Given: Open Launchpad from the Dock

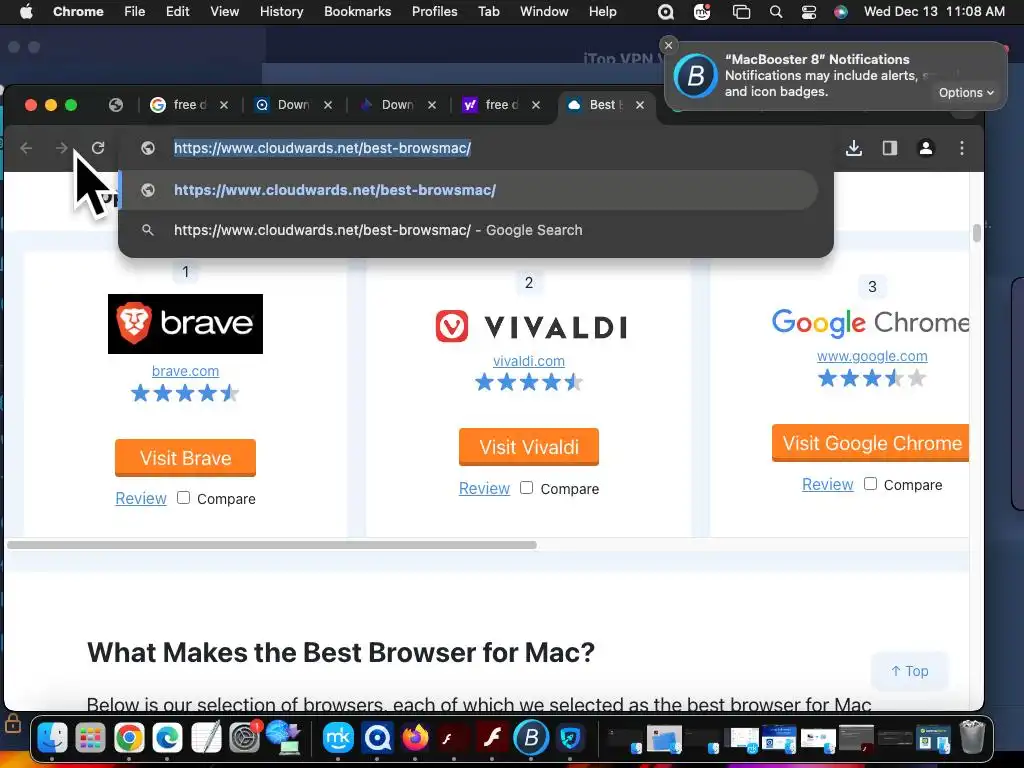Looking at the screenshot, I should click(90, 738).
